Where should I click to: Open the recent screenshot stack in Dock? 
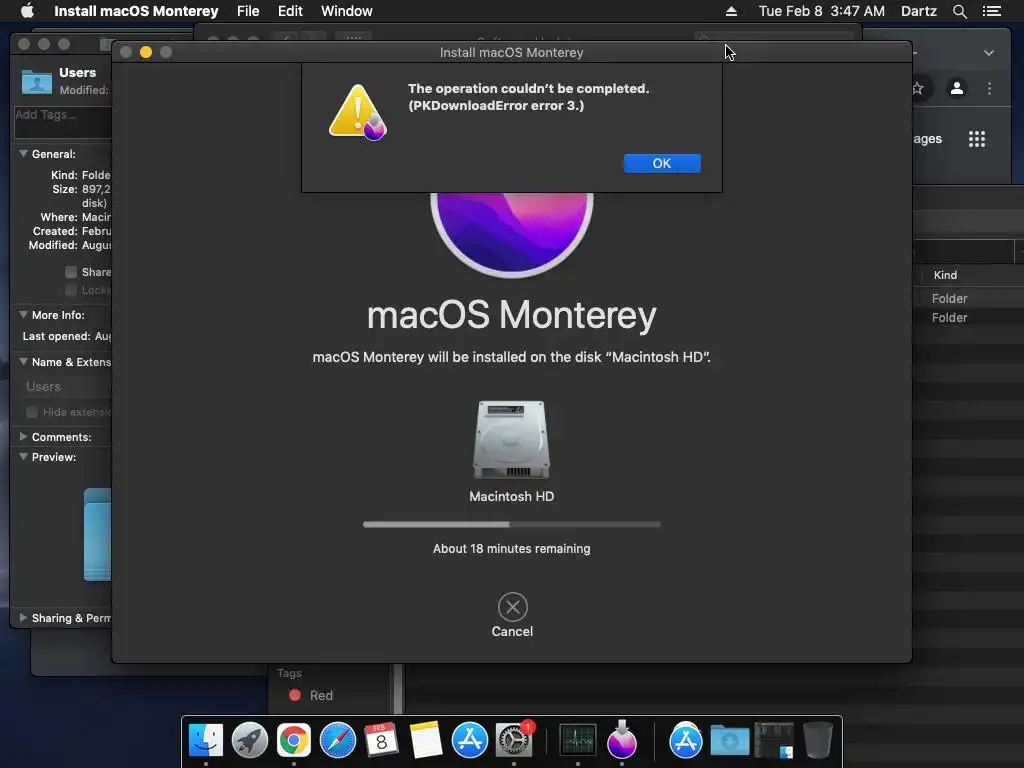point(774,740)
